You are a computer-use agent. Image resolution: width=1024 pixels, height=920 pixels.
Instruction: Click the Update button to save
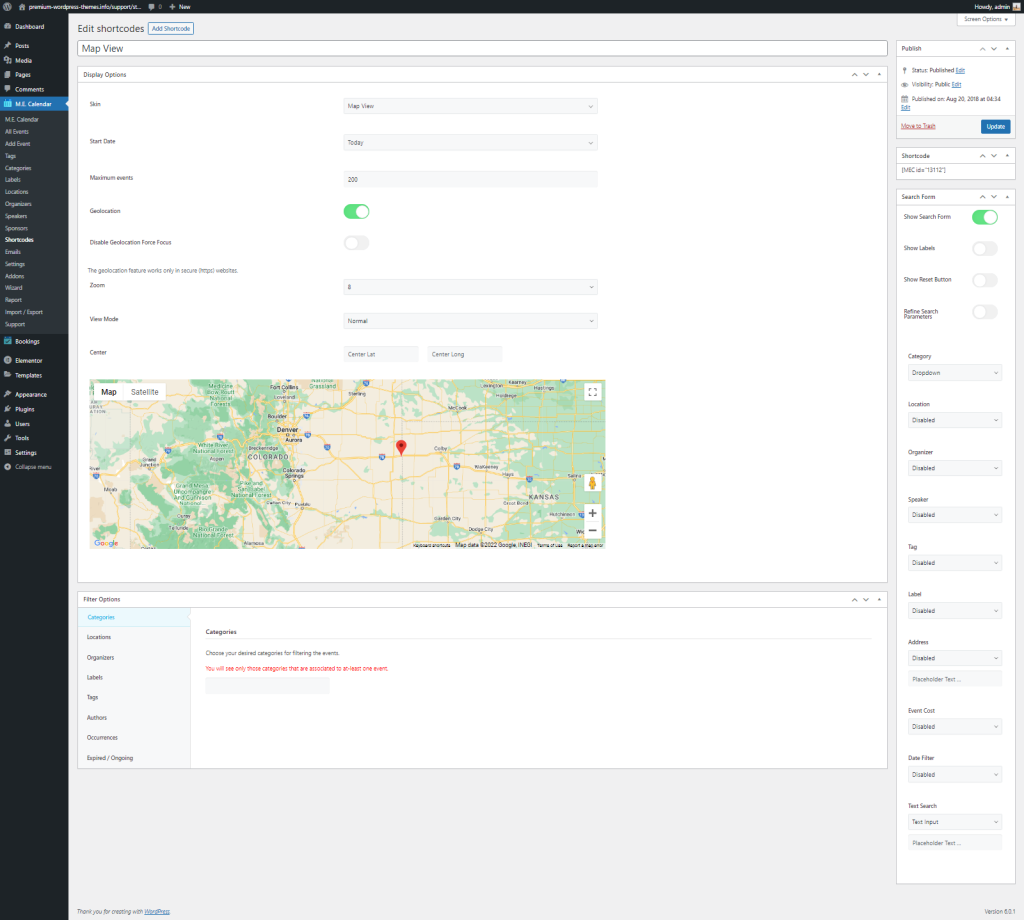point(995,126)
